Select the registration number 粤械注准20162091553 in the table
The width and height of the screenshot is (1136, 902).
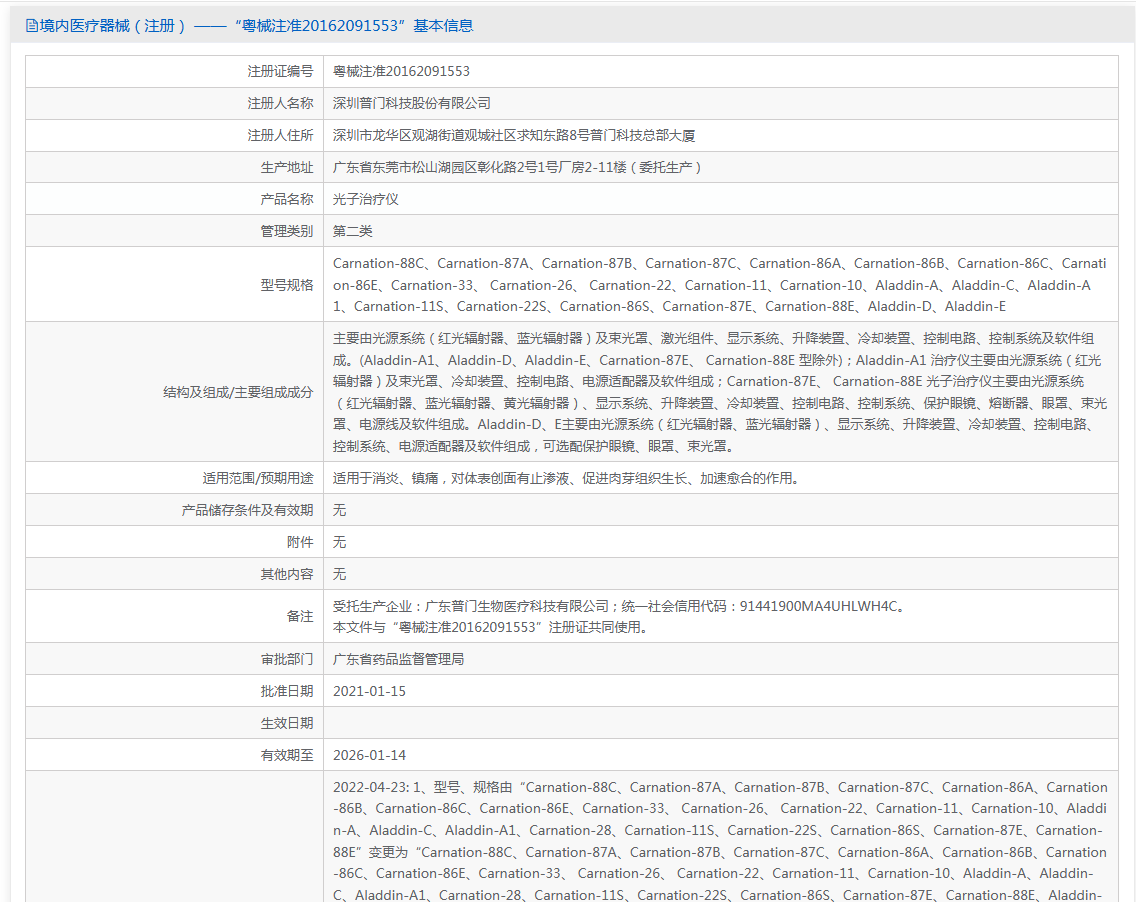click(401, 71)
